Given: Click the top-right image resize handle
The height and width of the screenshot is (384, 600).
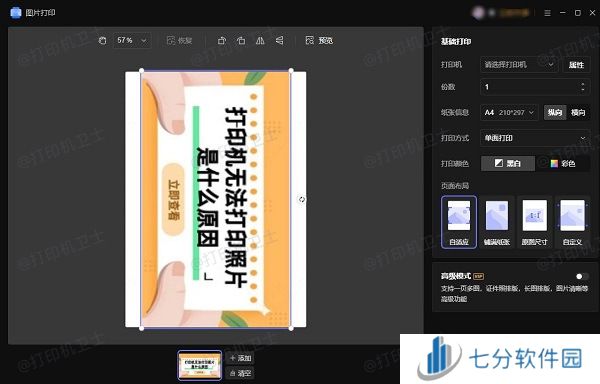Looking at the screenshot, I should [291, 70].
